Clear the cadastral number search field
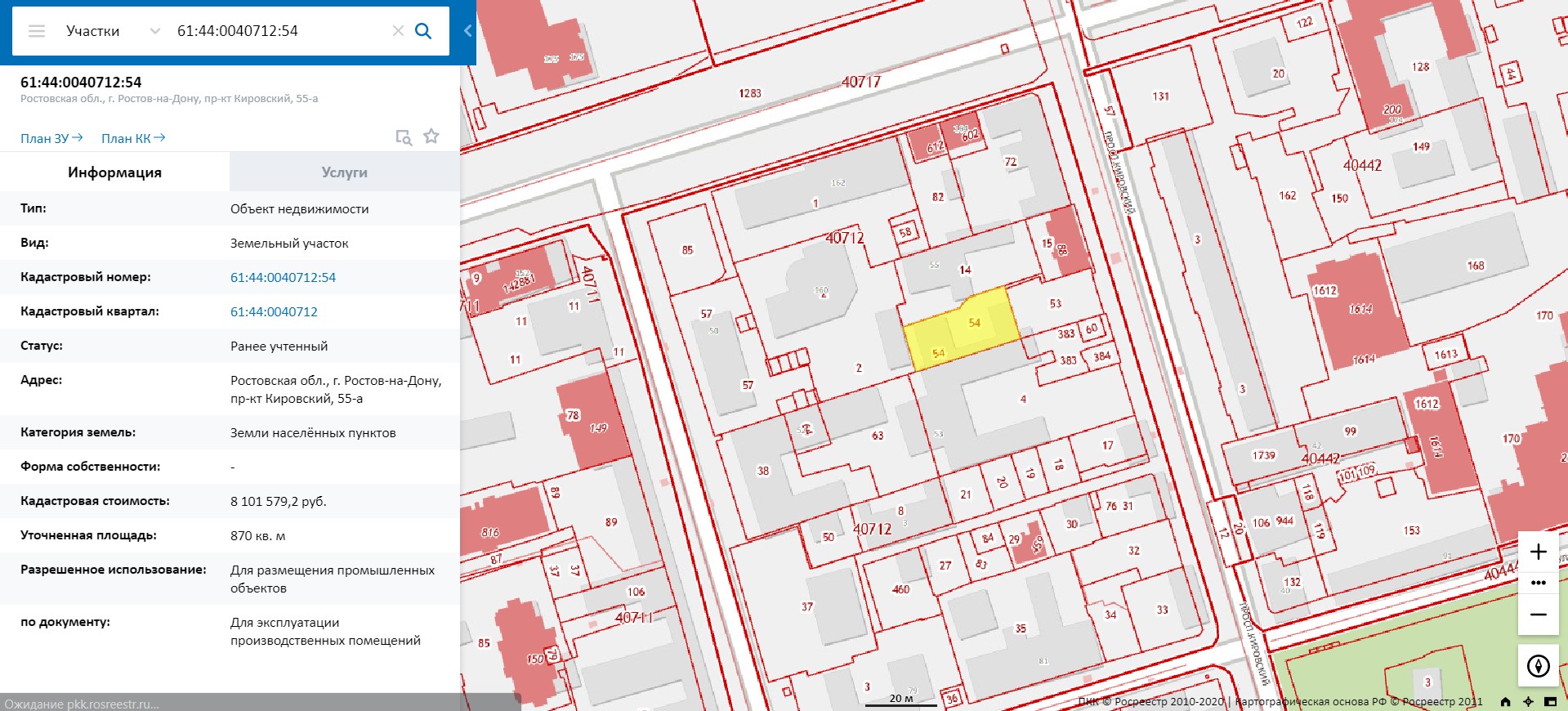 tap(398, 31)
